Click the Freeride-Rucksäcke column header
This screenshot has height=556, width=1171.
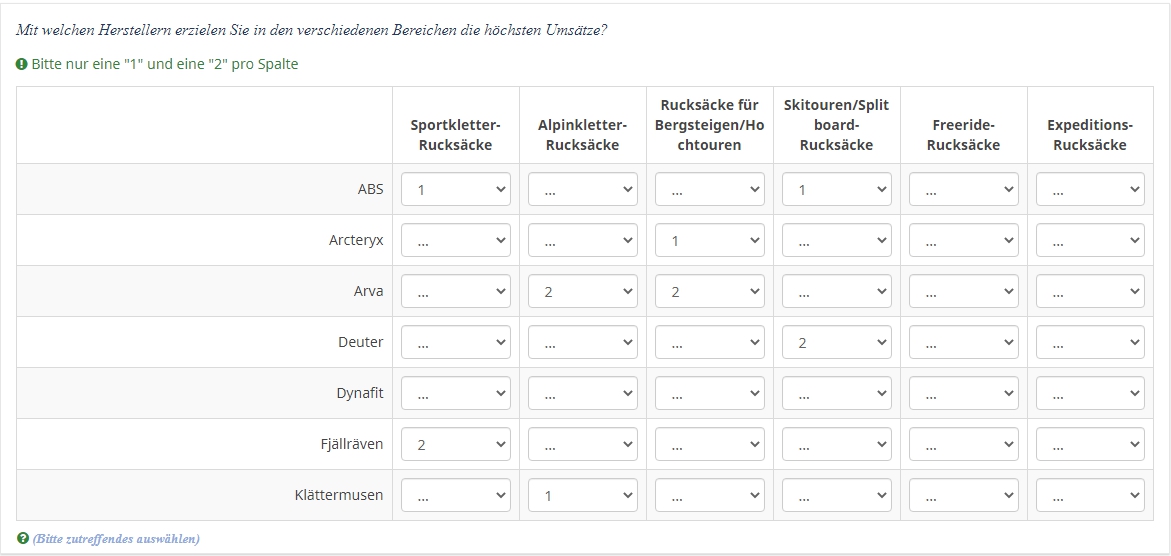(x=963, y=135)
